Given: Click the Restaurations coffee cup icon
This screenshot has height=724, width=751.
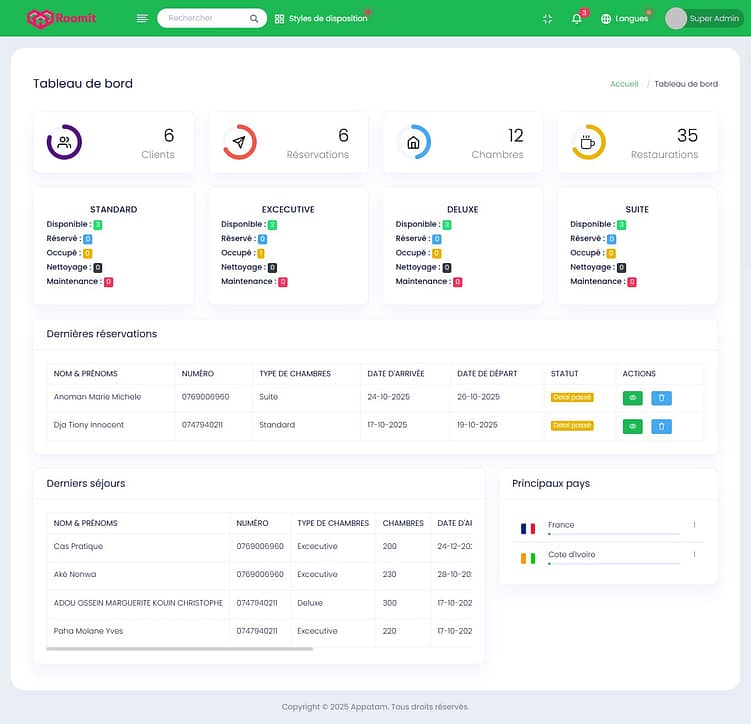Looking at the screenshot, I should [x=588, y=142].
